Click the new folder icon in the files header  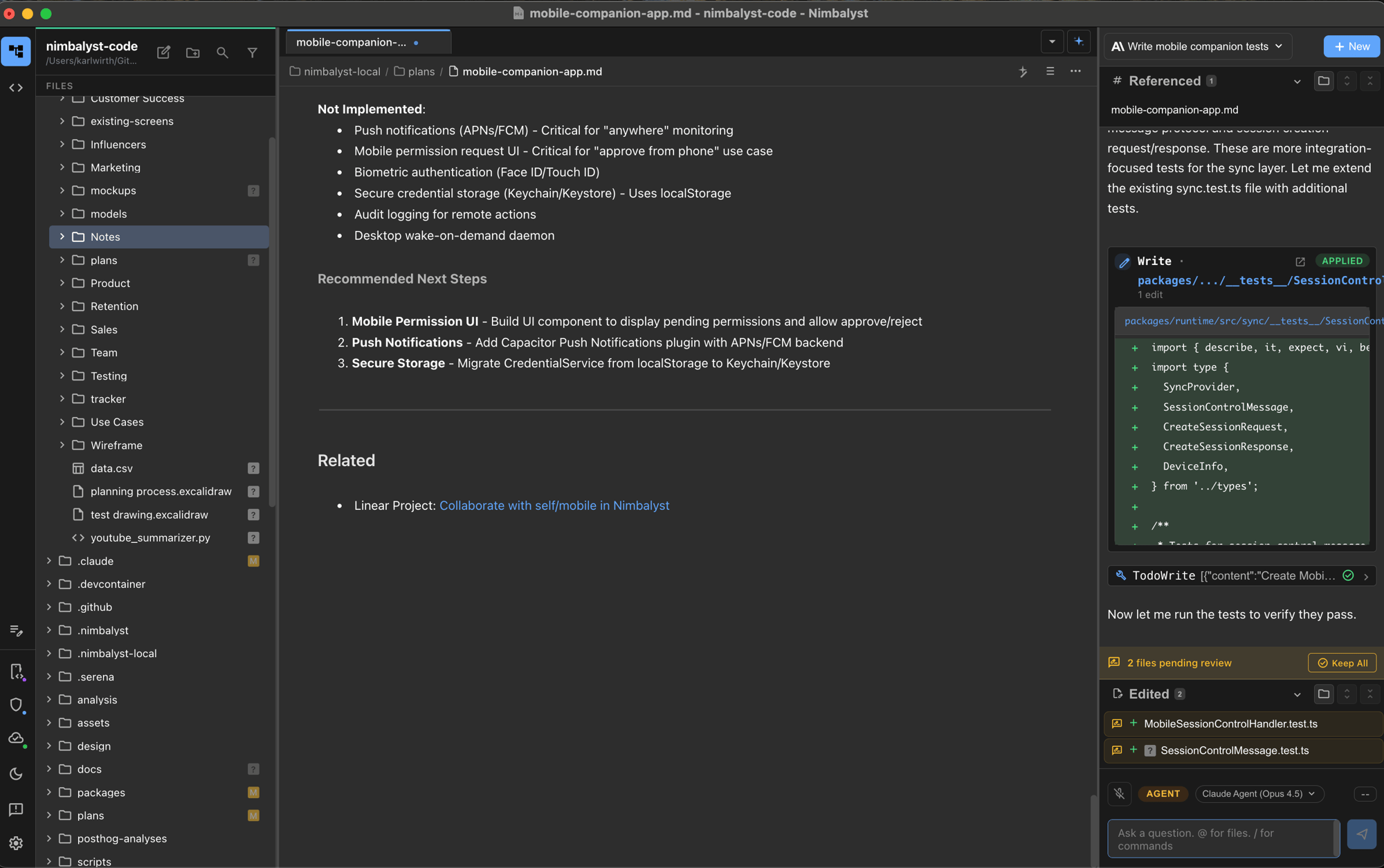point(193,53)
